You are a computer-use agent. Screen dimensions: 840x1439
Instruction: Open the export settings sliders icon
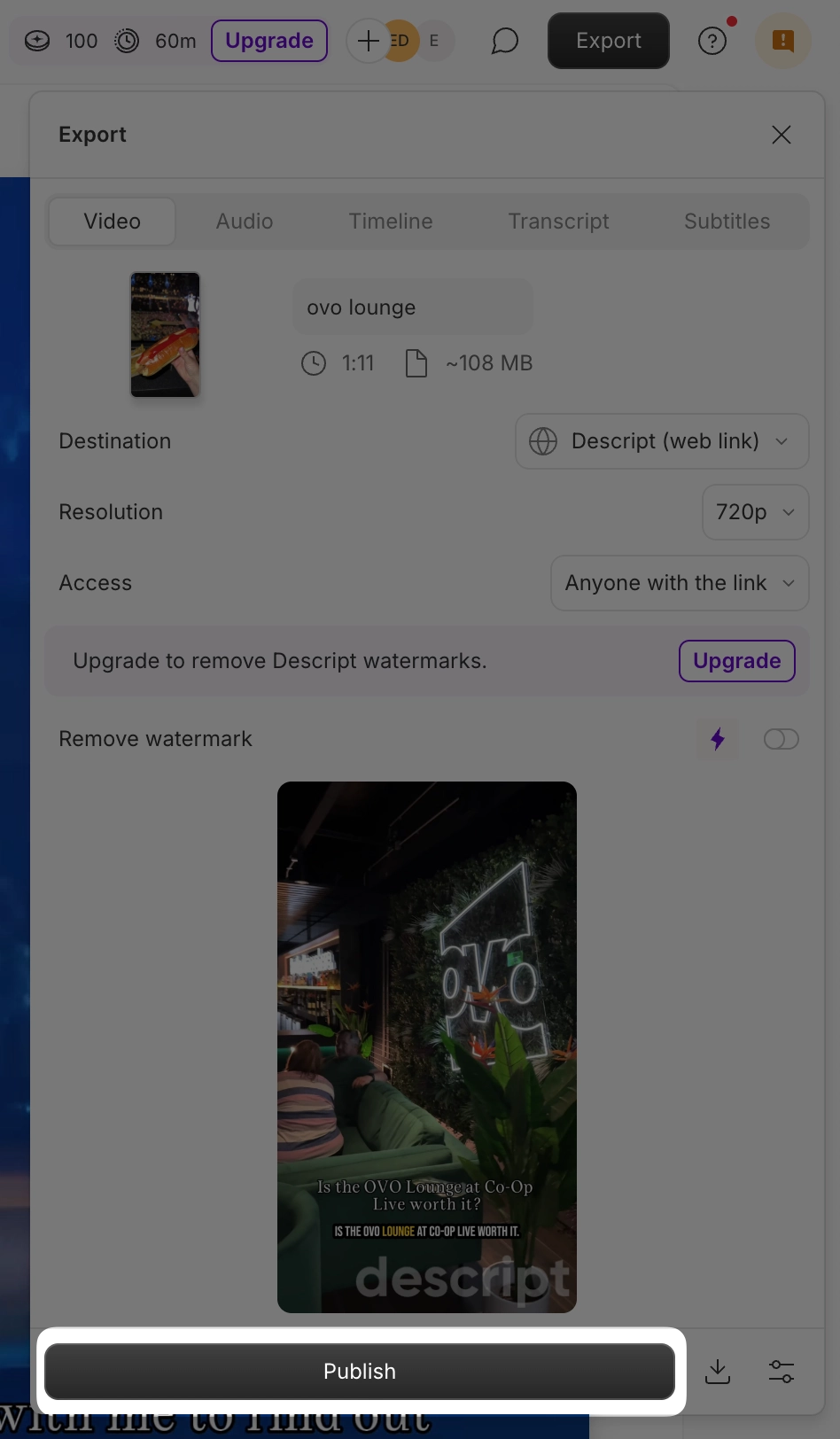(782, 1372)
